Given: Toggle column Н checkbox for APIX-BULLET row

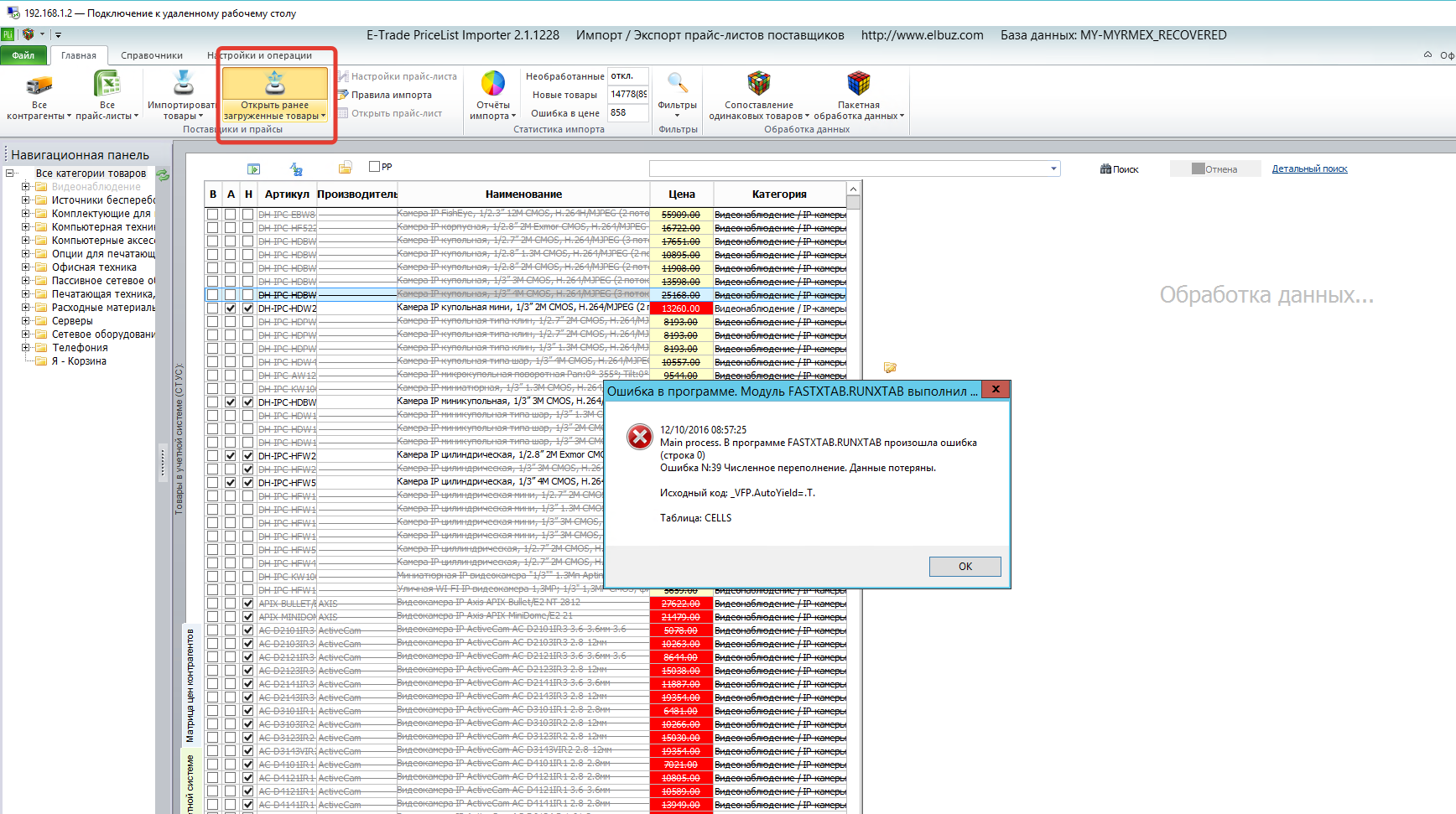Looking at the screenshot, I should pyautogui.click(x=247, y=604).
